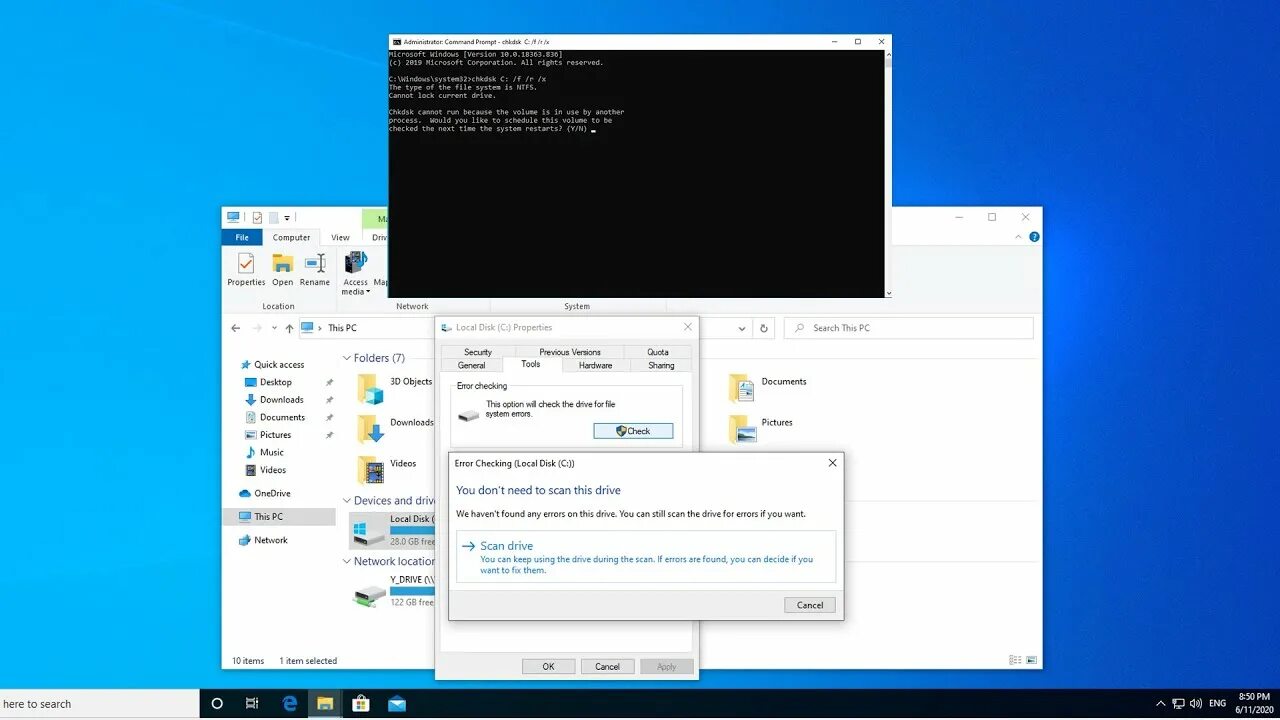Image resolution: width=1280 pixels, height=720 pixels.
Task: Click the Search This PC field
Action: pos(908,328)
